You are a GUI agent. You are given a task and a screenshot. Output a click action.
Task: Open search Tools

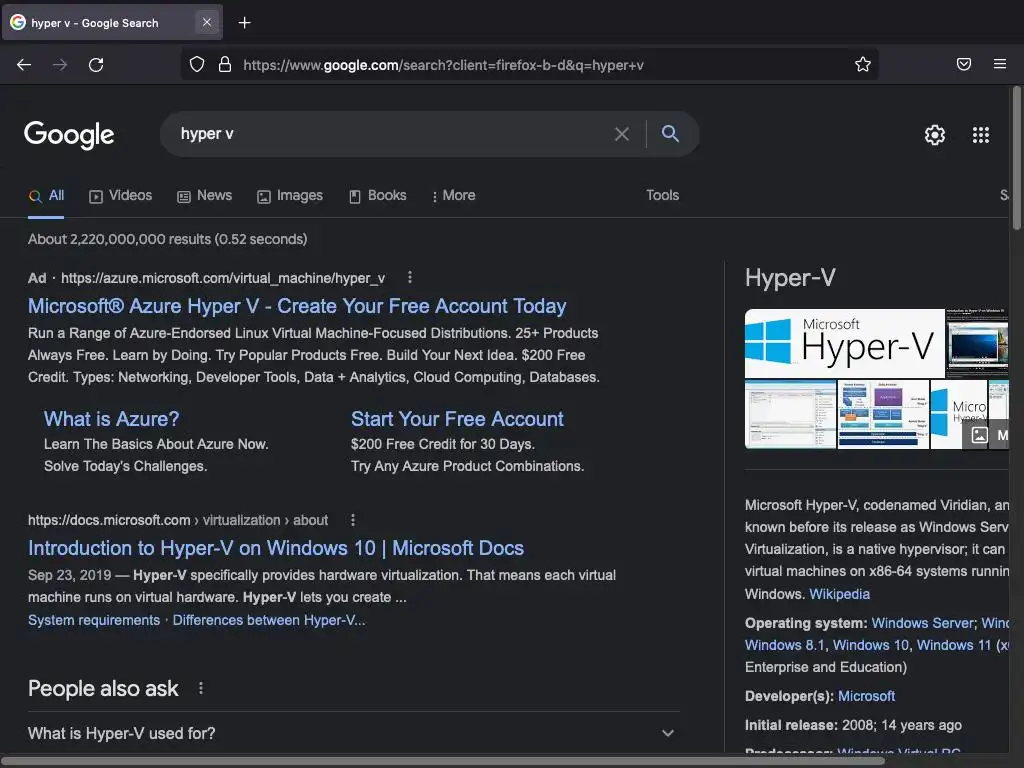662,195
